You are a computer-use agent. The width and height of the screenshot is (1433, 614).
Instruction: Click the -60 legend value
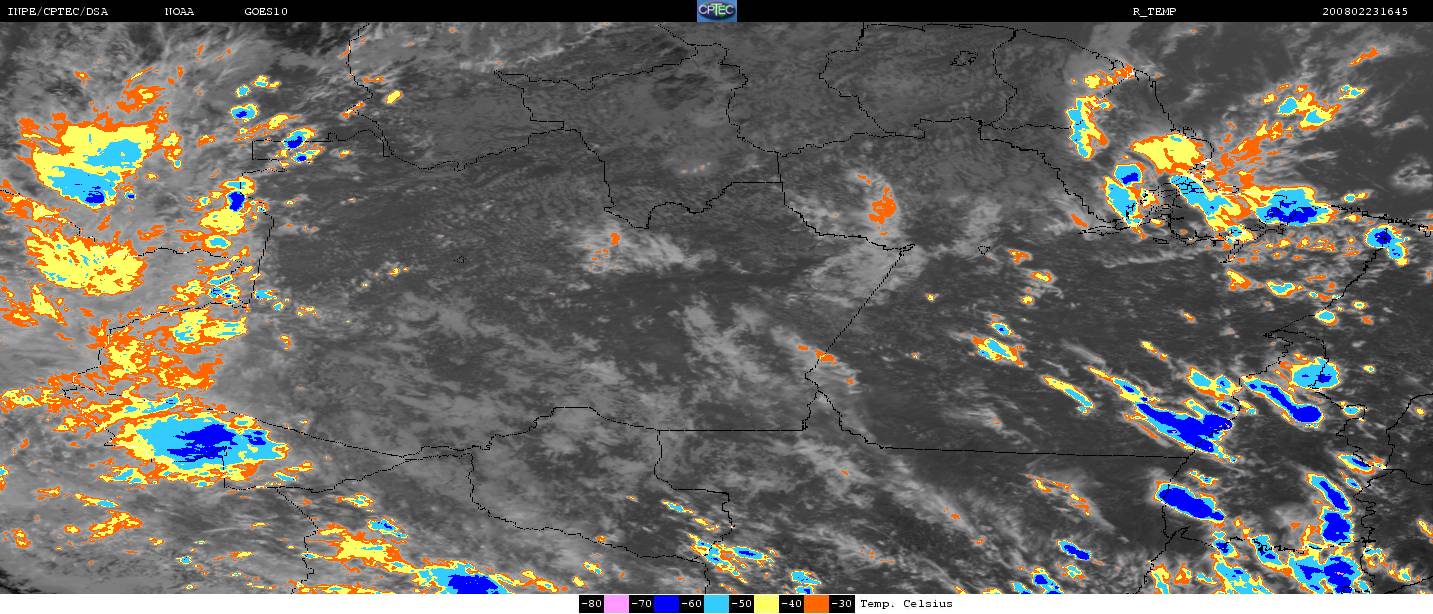pyautogui.click(x=691, y=604)
